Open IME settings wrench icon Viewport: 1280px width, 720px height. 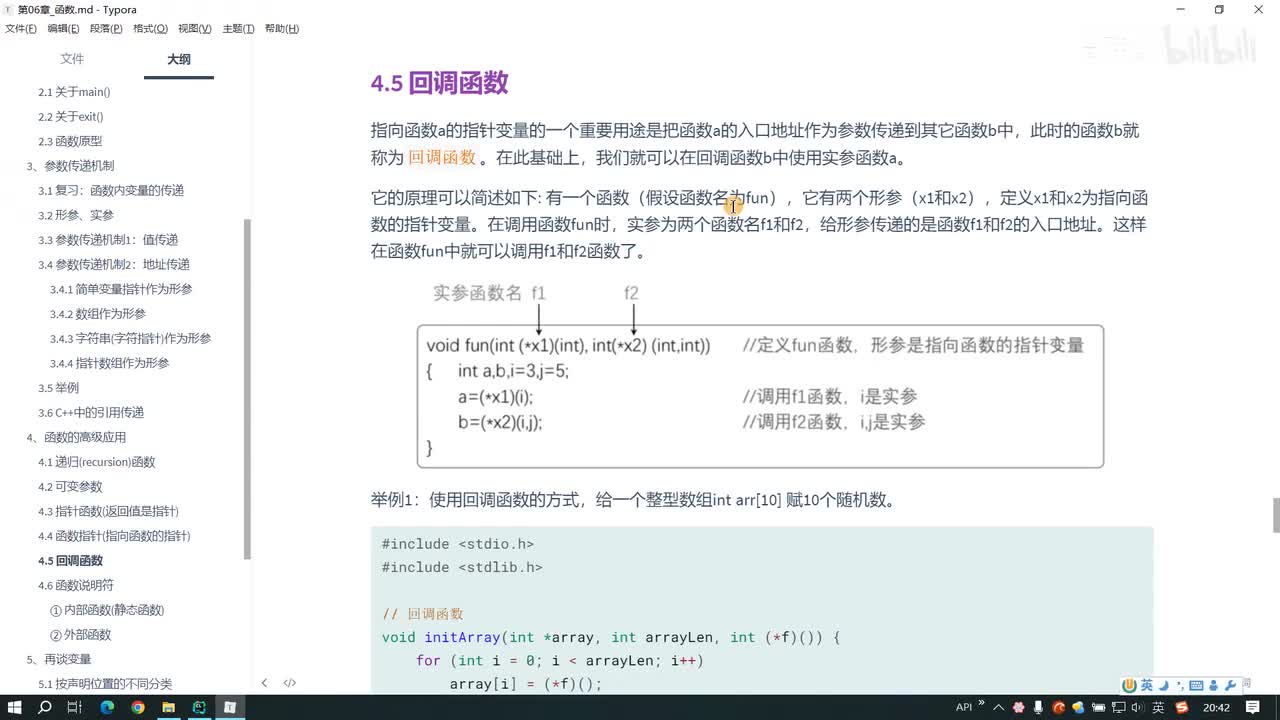tap(1230, 685)
